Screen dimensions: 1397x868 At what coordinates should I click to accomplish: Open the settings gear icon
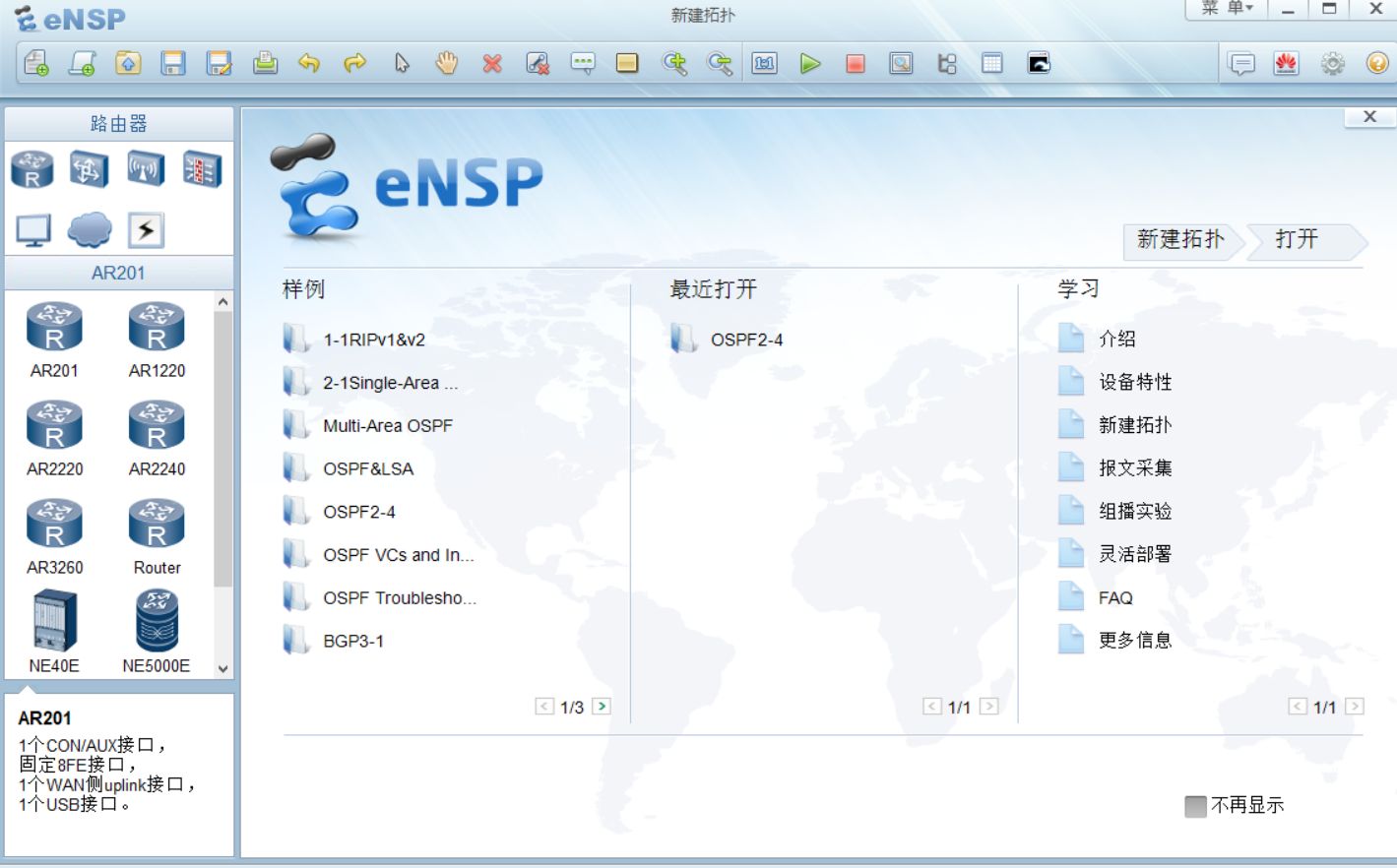click(1333, 64)
